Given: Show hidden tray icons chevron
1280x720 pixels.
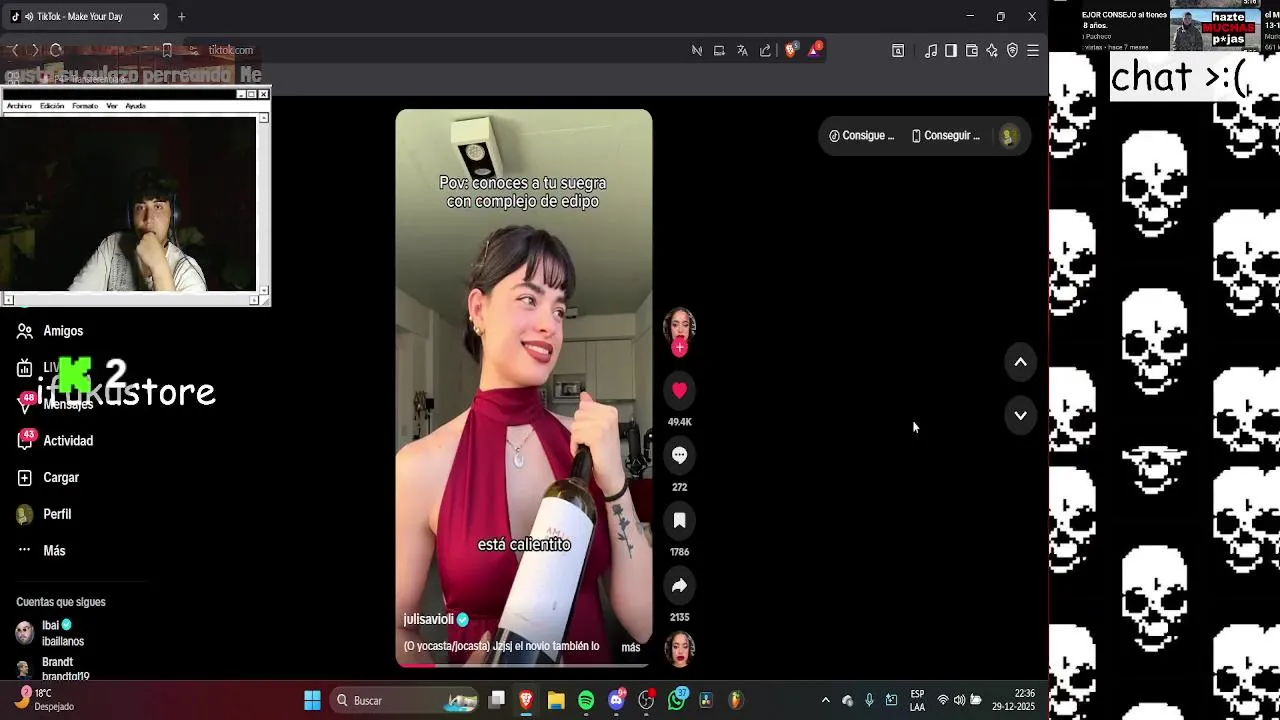Looking at the screenshot, I should pos(825,700).
